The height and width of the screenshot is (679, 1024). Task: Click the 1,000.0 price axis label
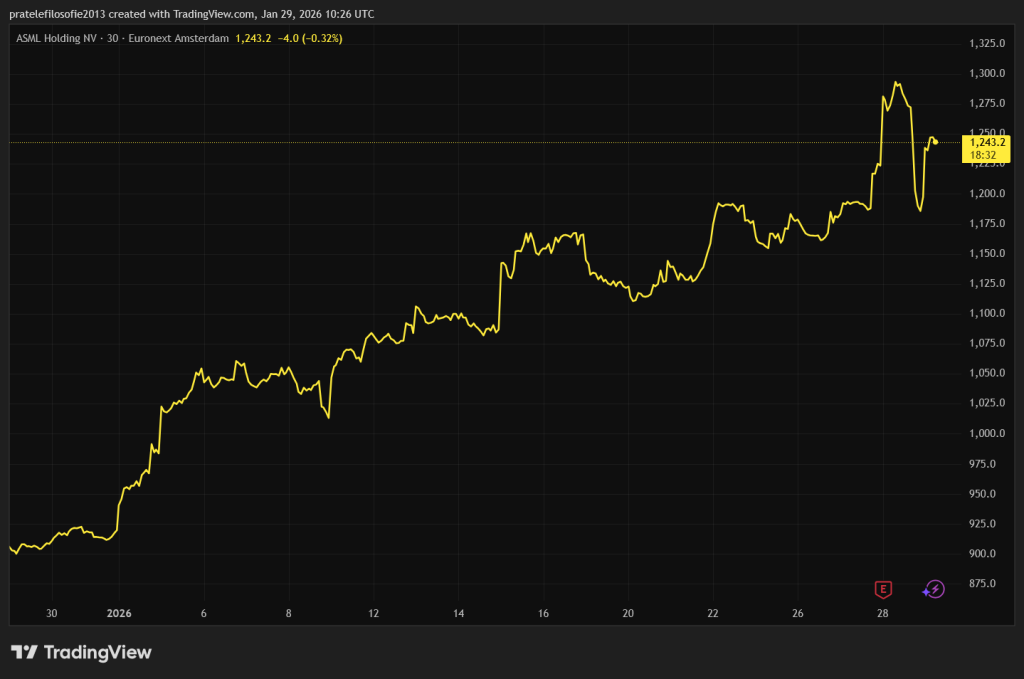(986, 433)
